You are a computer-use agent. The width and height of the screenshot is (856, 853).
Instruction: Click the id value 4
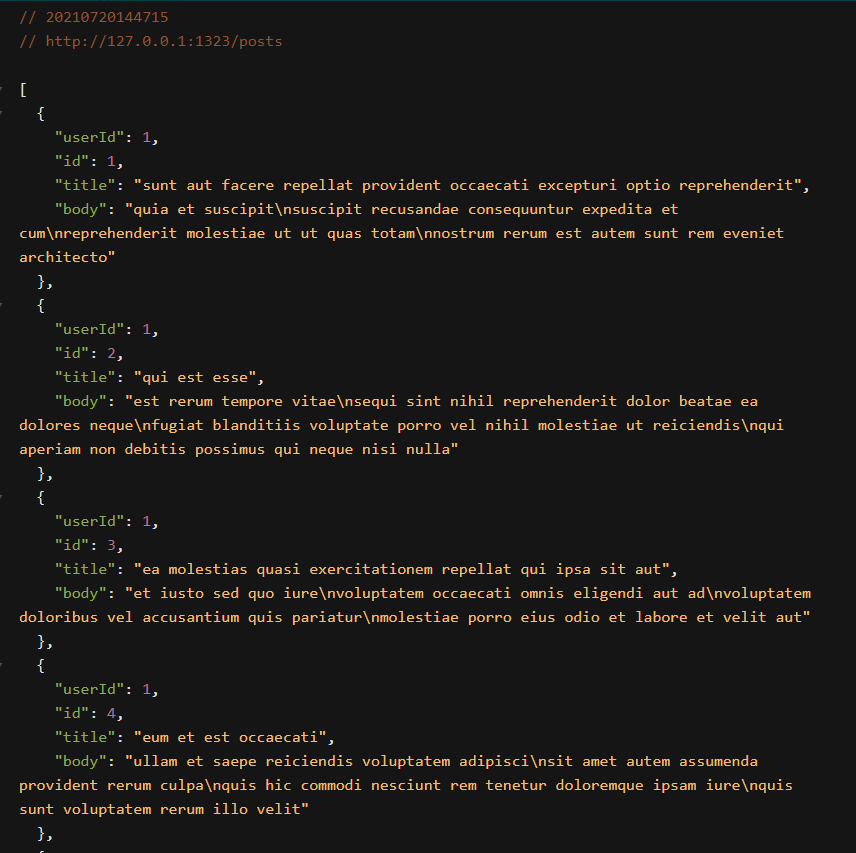point(111,714)
